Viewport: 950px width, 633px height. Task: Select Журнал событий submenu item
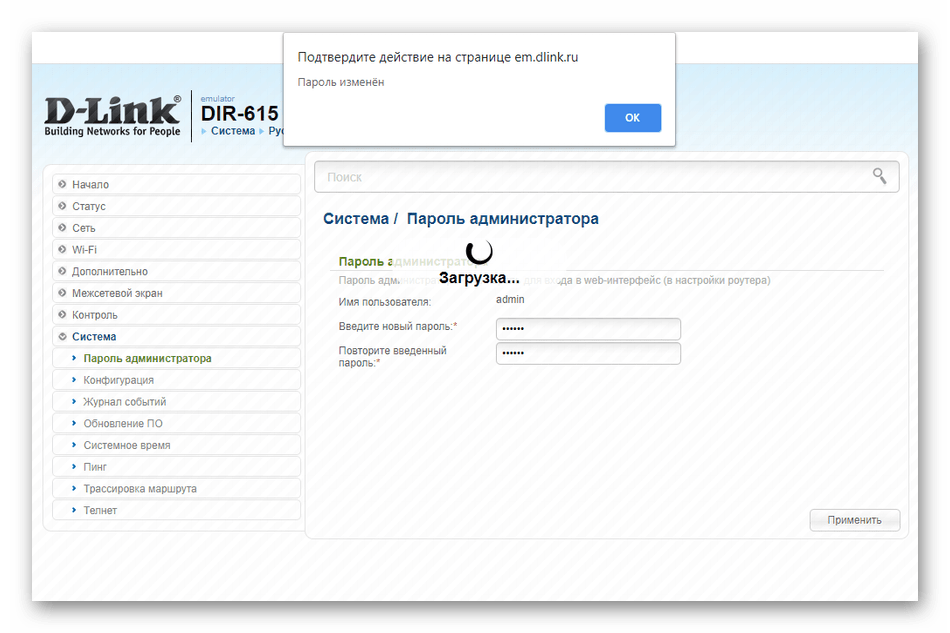(176, 402)
